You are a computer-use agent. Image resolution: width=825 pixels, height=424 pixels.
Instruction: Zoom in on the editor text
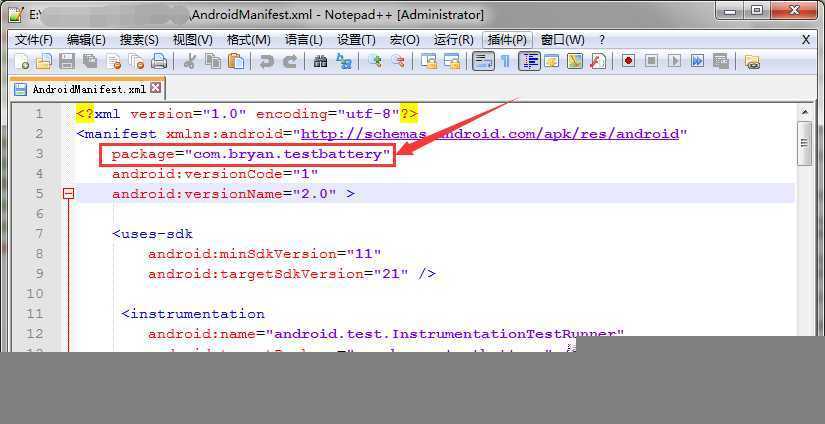[x=375, y=62]
